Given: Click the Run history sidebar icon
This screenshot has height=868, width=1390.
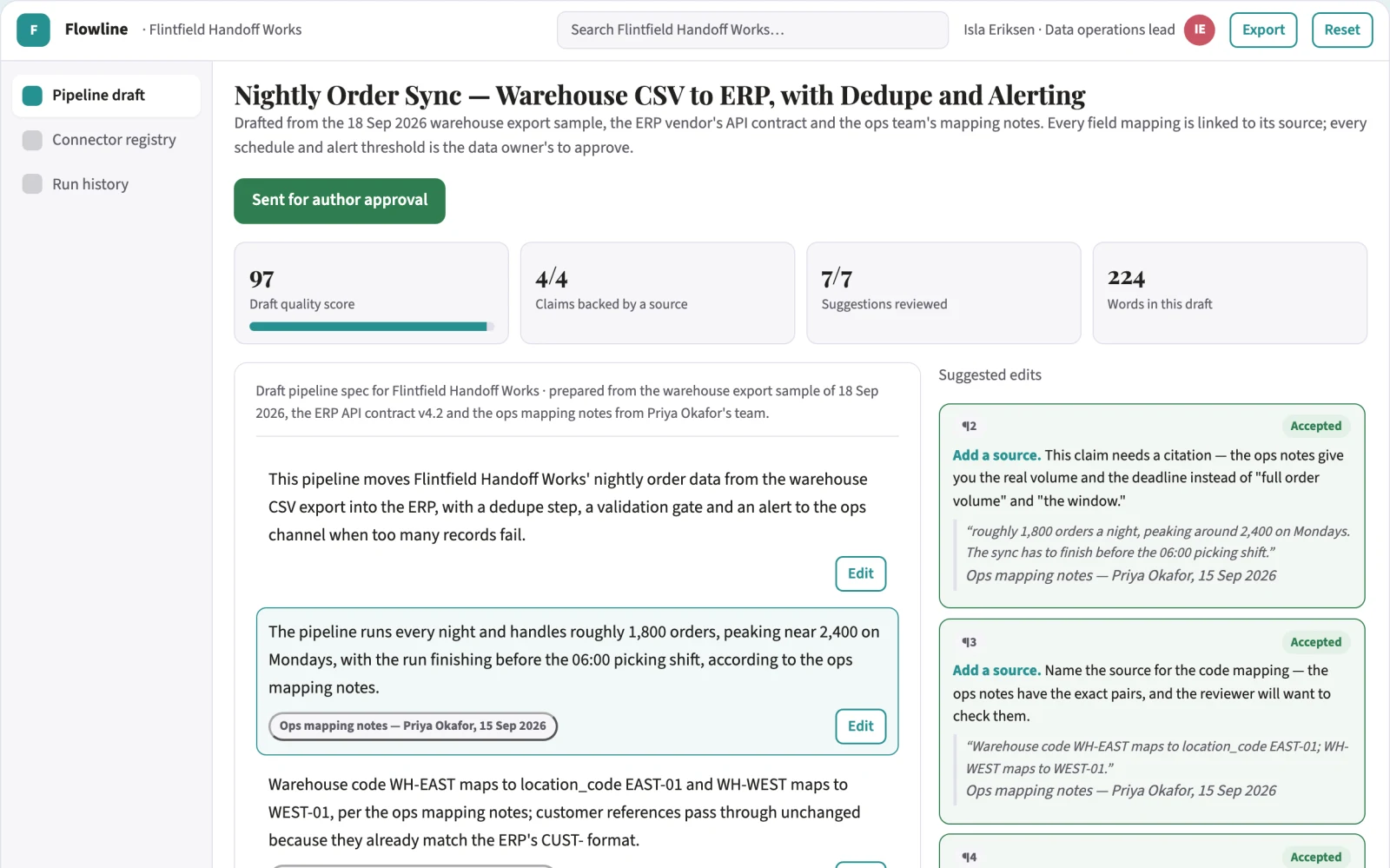Looking at the screenshot, I should 32,184.
